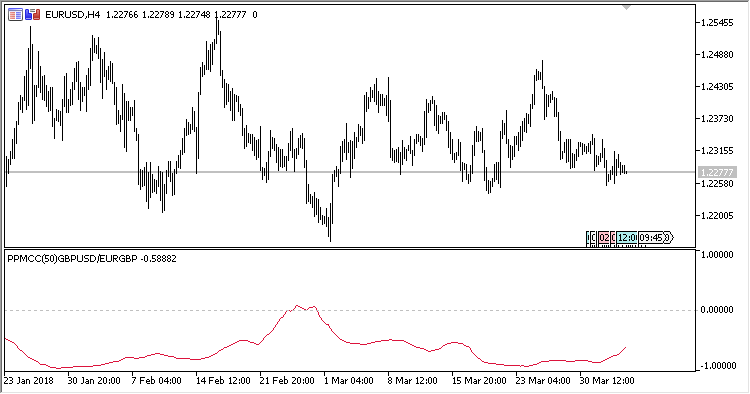This screenshot has height=394, width=750.
Task: Click the -1.00000 indicator scale value
Action: pyautogui.click(x=717, y=366)
